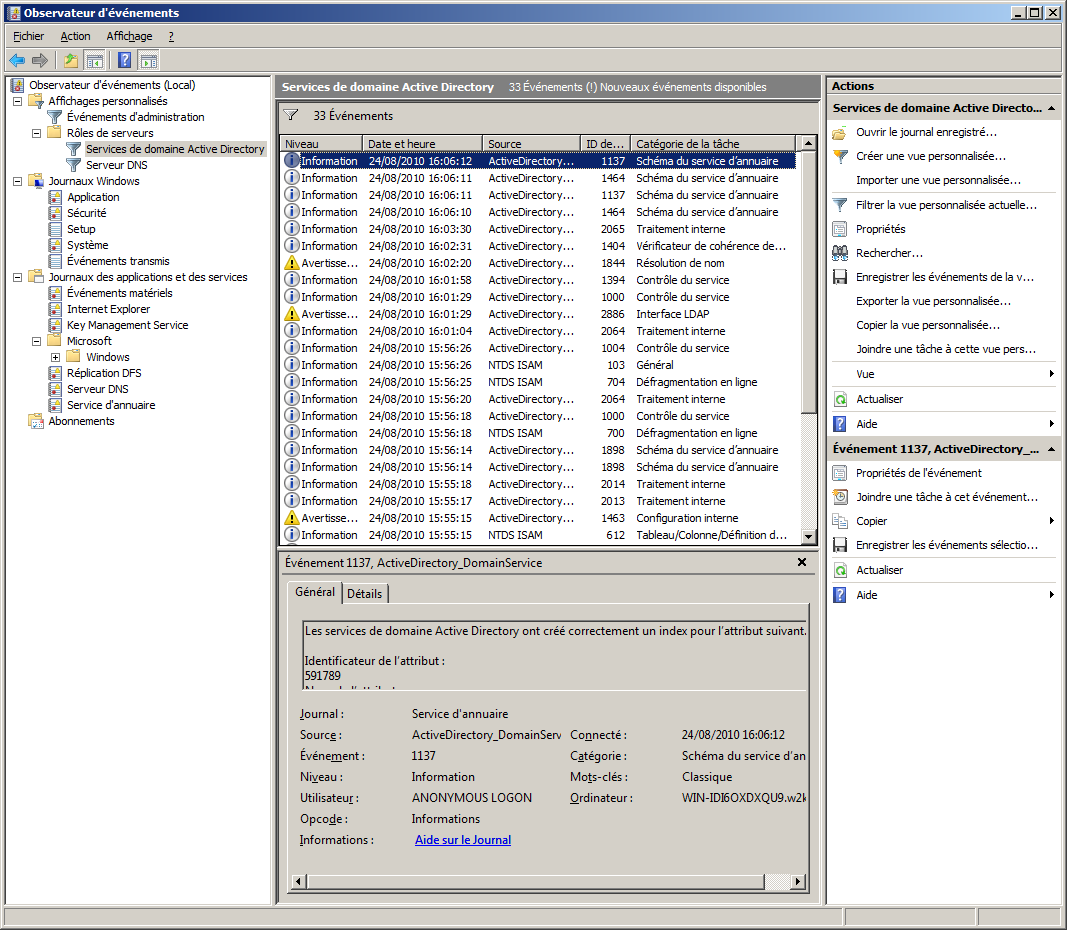Click 'Aide sur le Journal' link

point(462,840)
